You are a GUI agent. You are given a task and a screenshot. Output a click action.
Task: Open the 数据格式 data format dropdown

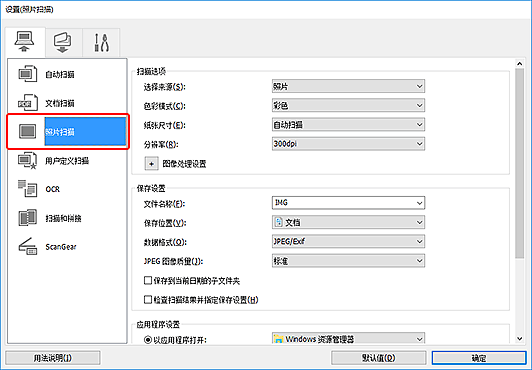click(348, 241)
